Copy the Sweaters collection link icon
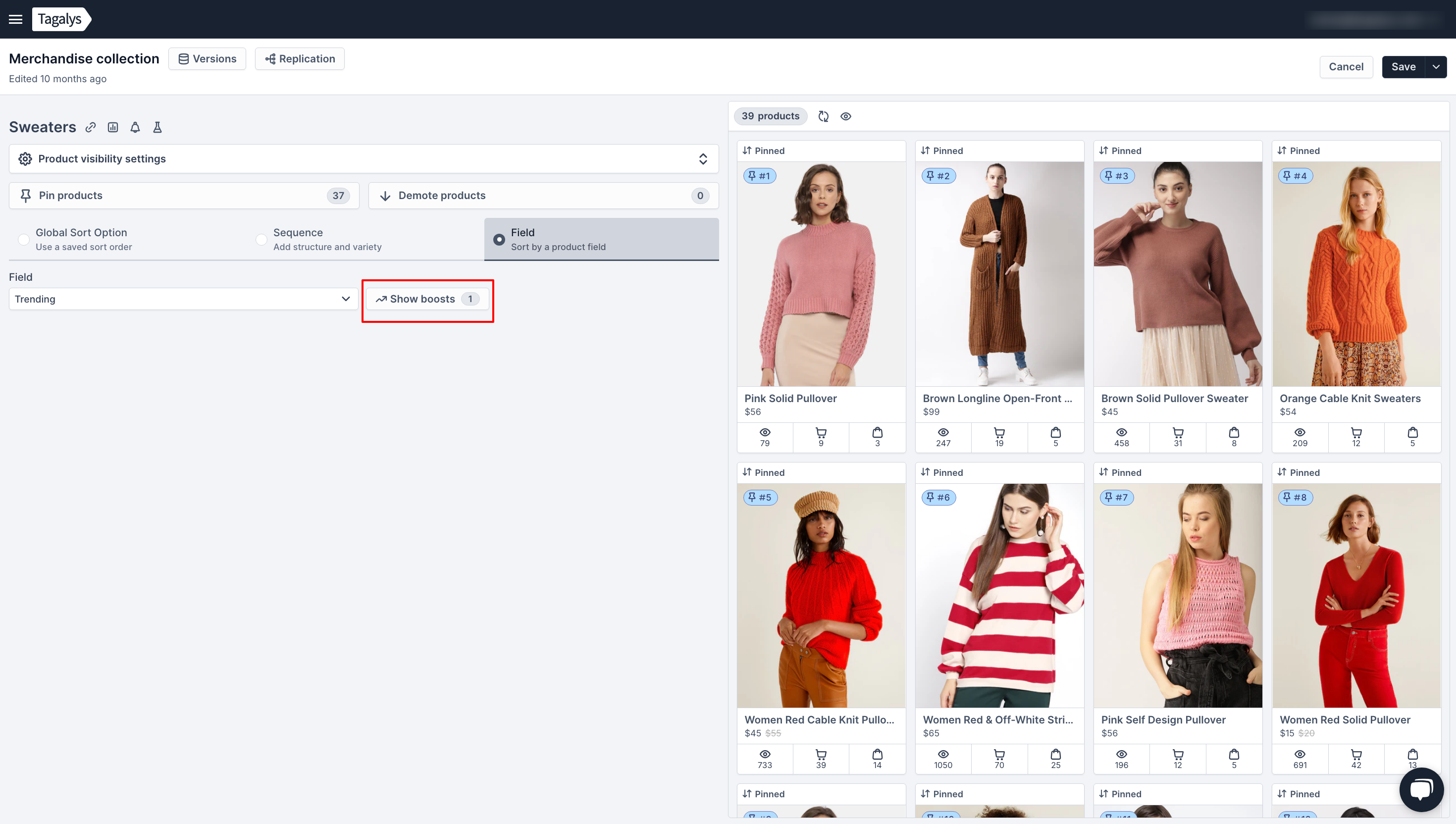Viewport: 1456px width, 824px height. (91, 127)
